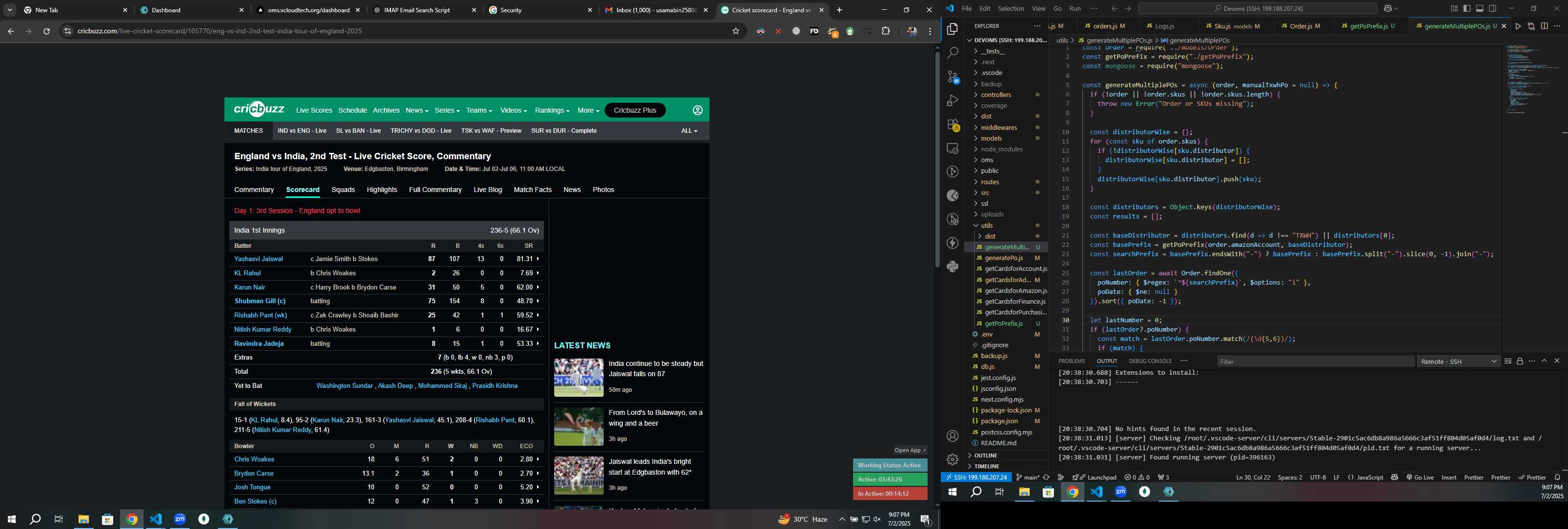Image resolution: width=1568 pixels, height=529 pixels.
Task: Click the Copilot status icon in VS Code status bar
Action: 1395,477
